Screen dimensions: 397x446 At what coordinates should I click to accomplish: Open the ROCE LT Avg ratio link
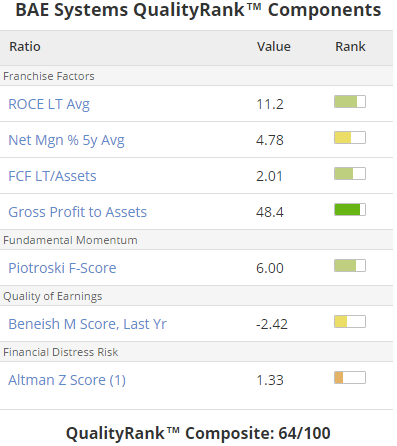pos(49,104)
